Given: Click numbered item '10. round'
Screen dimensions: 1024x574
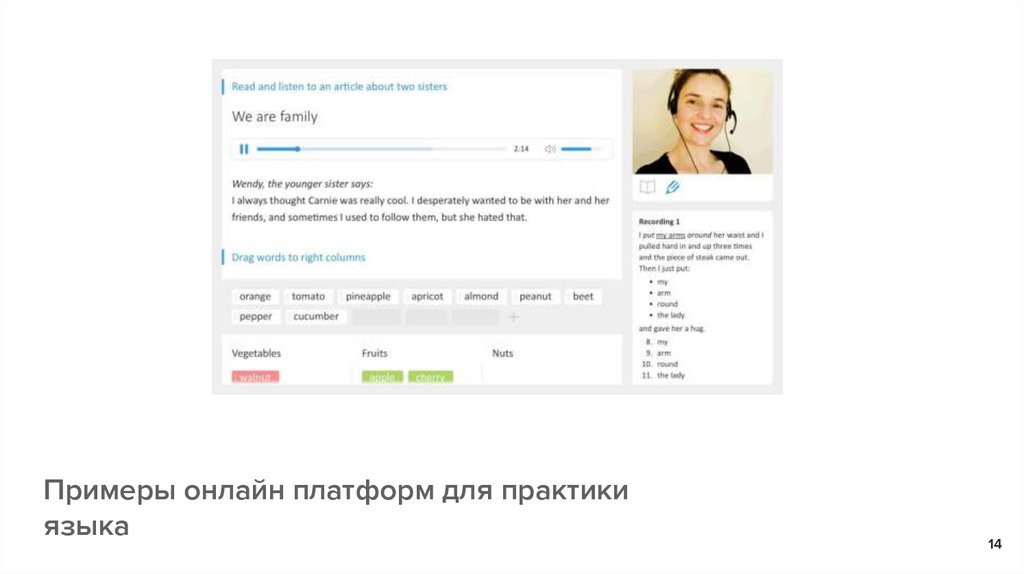Looking at the screenshot, I should 660,364.
